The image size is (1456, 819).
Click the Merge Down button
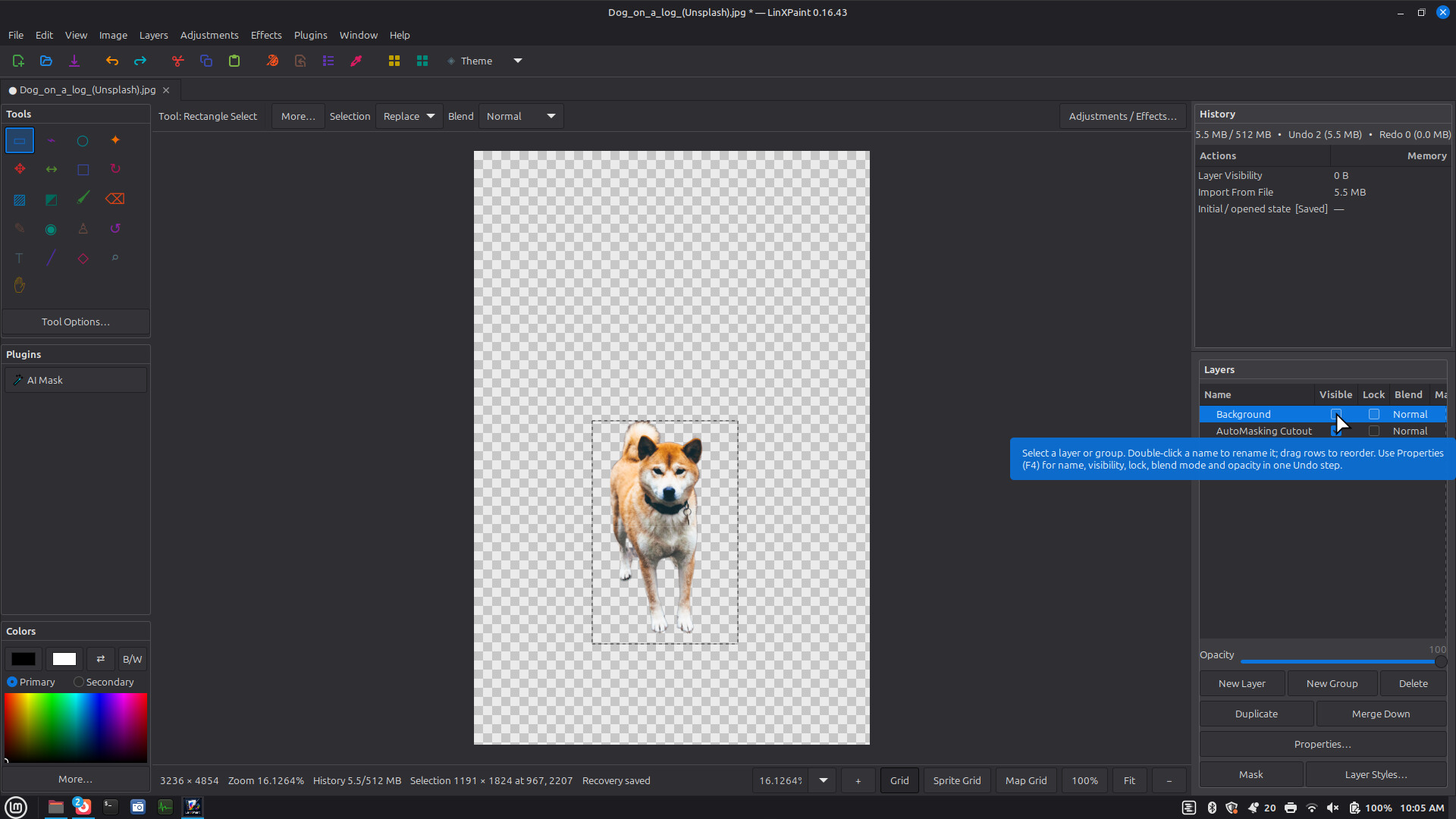click(x=1381, y=714)
